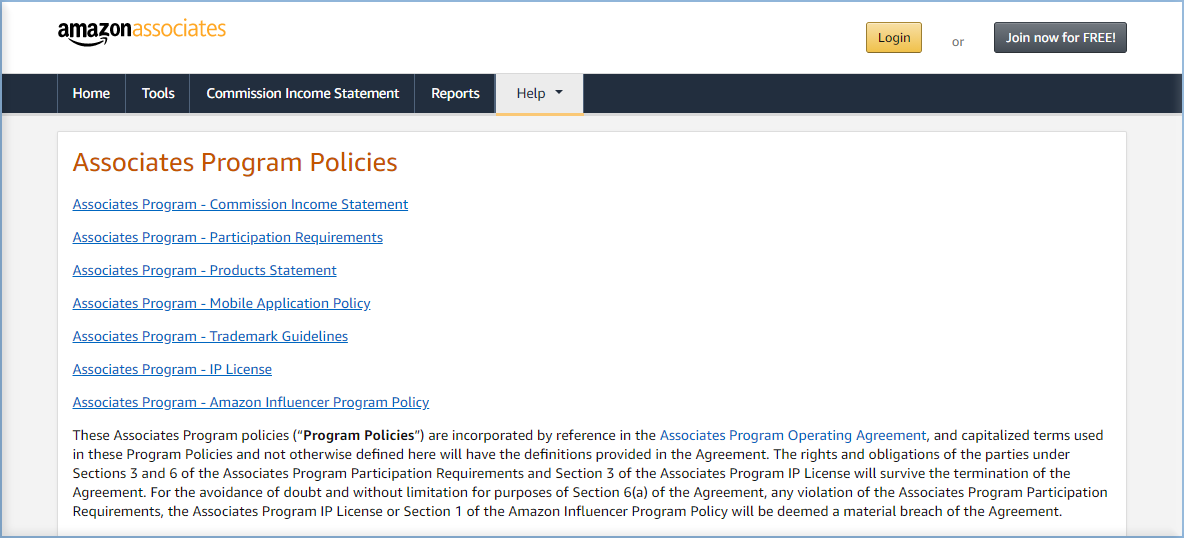
Task: Open the Home nav tab
Action: (x=91, y=94)
